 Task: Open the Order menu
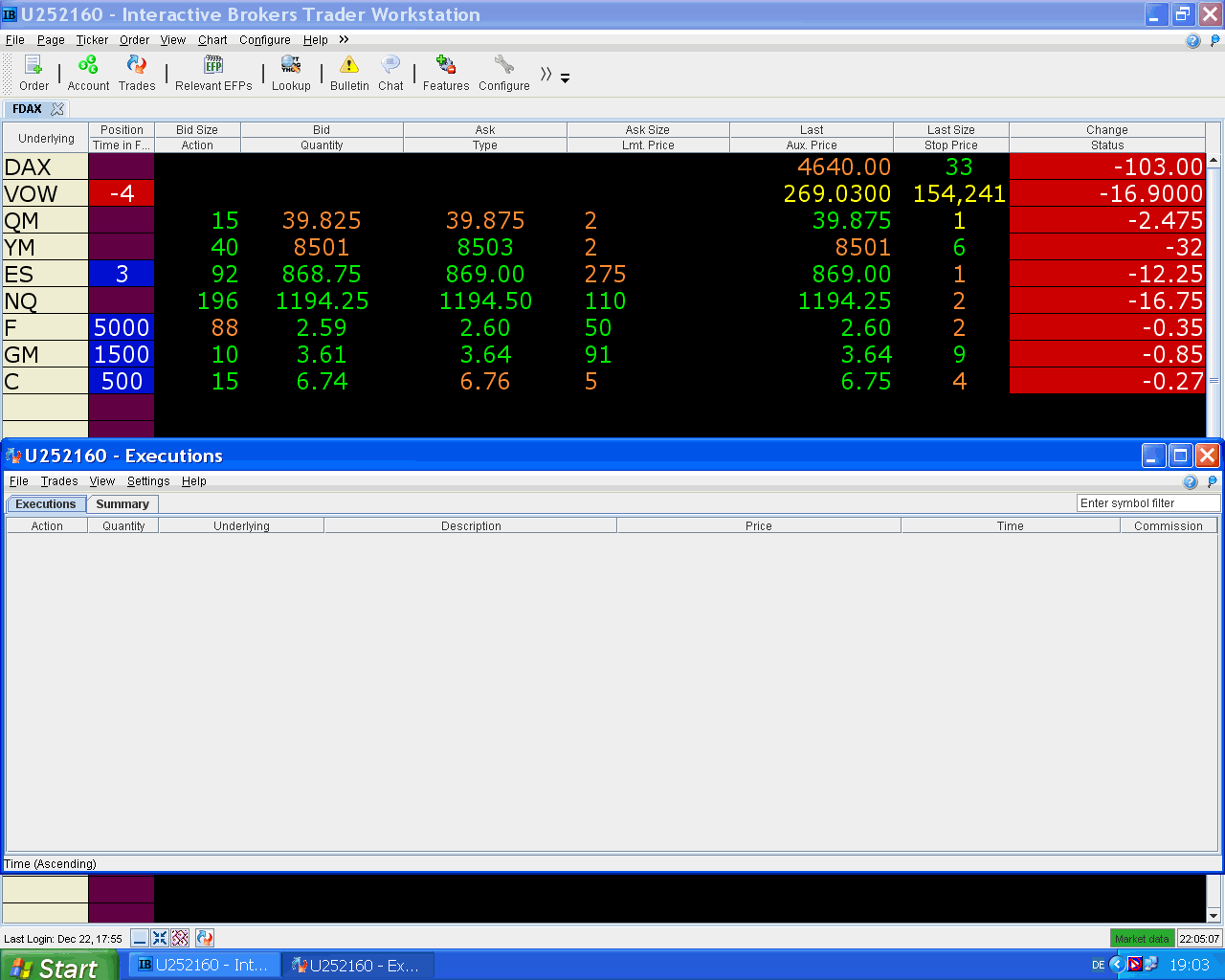click(135, 40)
